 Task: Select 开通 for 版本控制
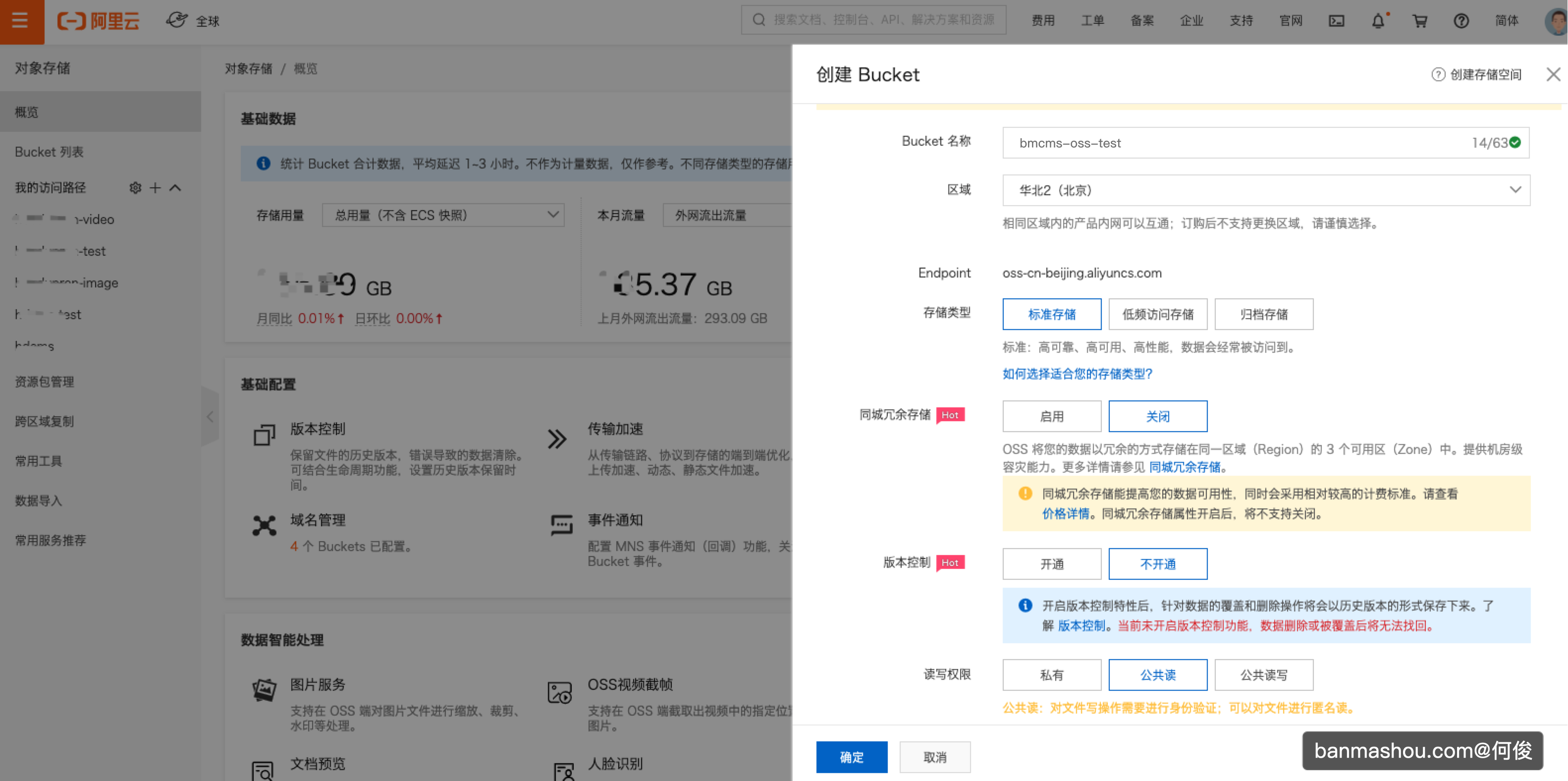[1052, 563]
